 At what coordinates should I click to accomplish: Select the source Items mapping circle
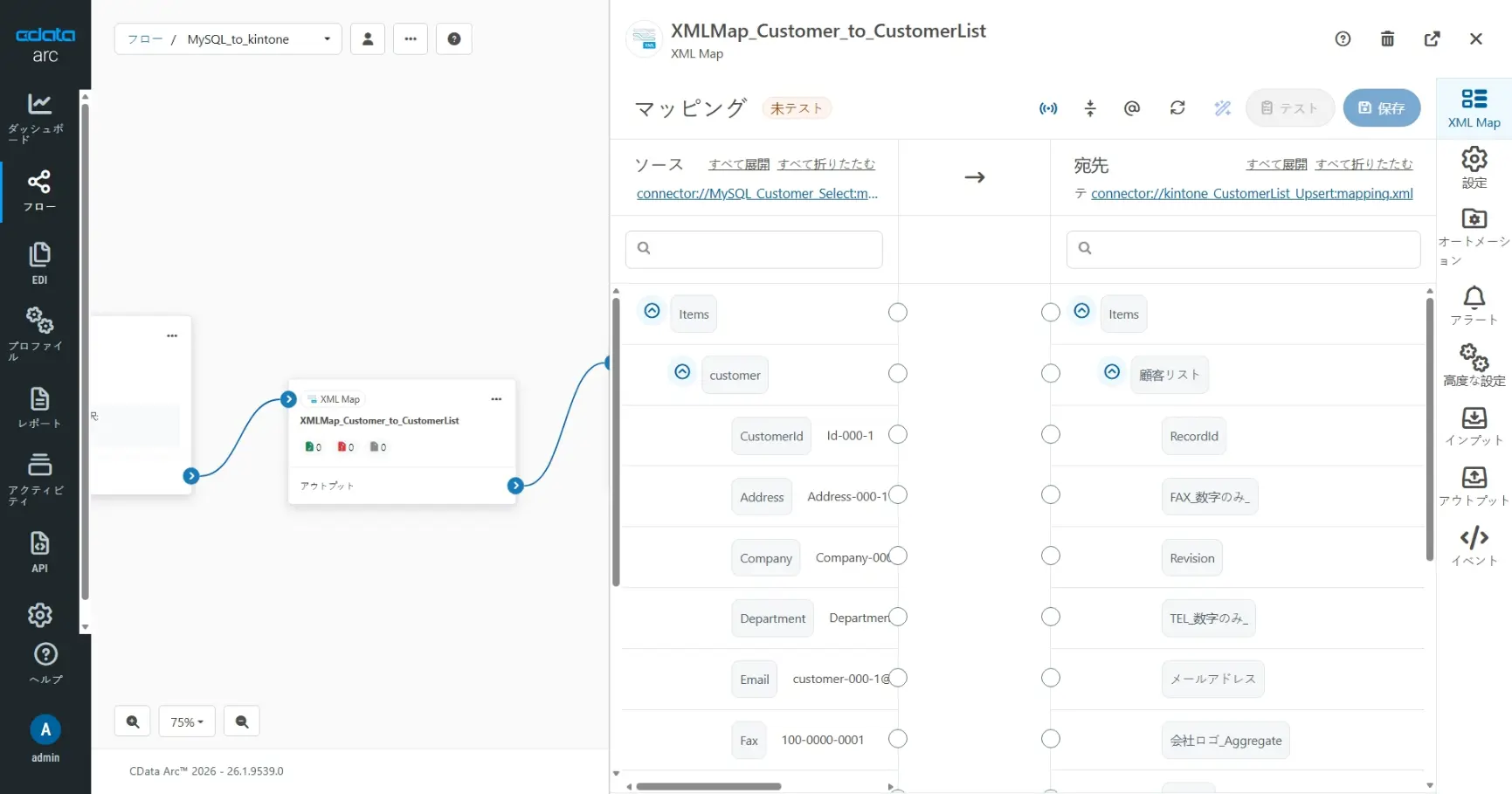898,313
